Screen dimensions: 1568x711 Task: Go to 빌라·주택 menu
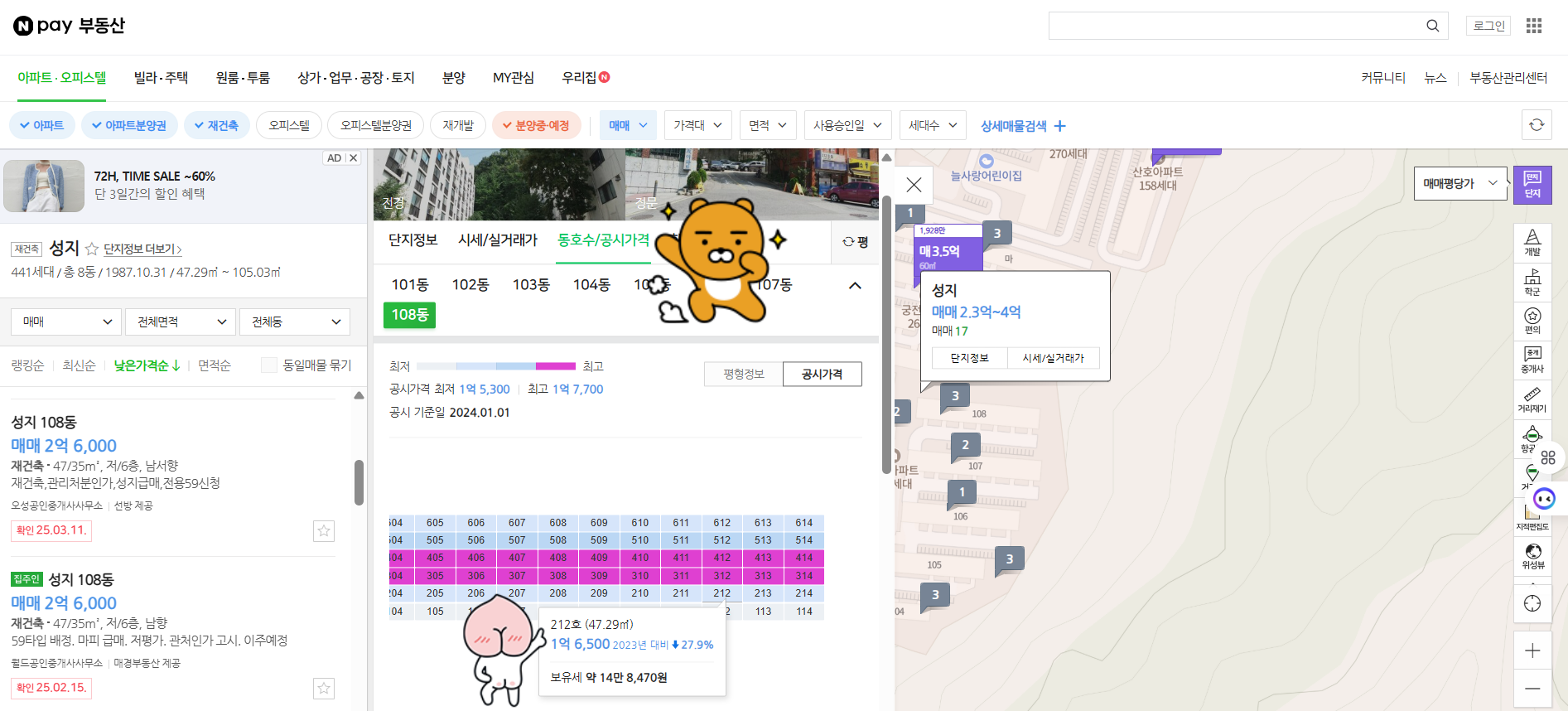point(161,78)
